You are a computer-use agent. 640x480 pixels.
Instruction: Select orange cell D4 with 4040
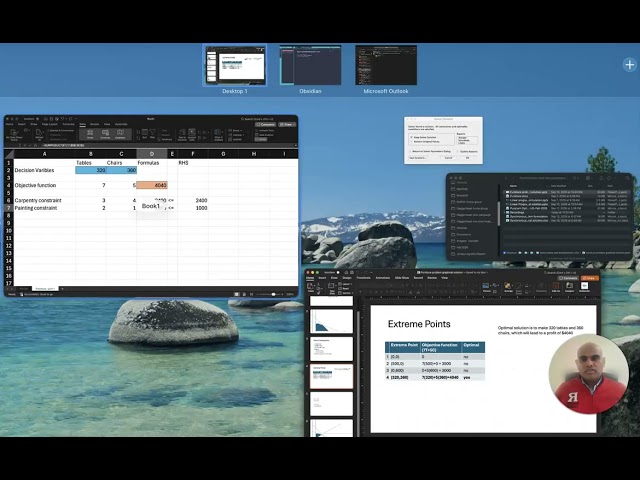(x=152, y=185)
